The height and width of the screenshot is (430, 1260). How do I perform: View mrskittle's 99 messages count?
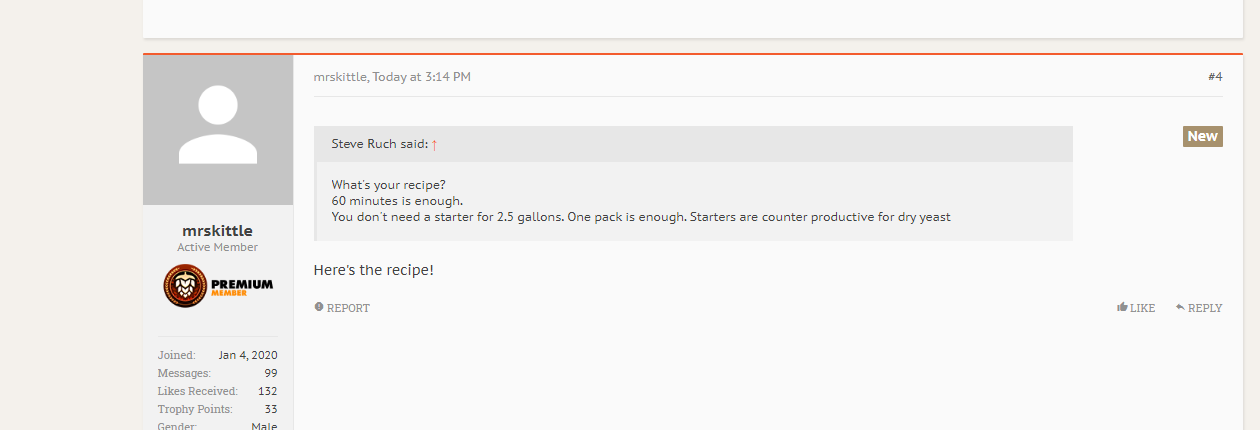pyautogui.click(x=271, y=373)
